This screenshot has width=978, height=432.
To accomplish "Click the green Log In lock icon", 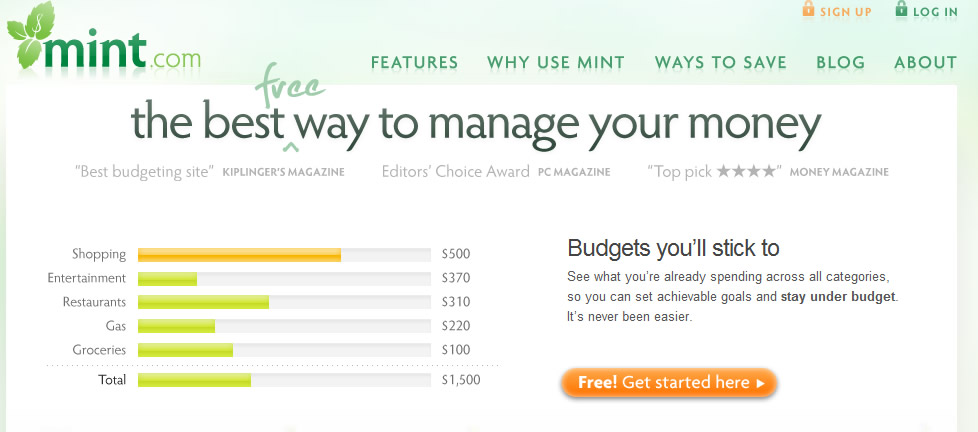I will click(901, 10).
